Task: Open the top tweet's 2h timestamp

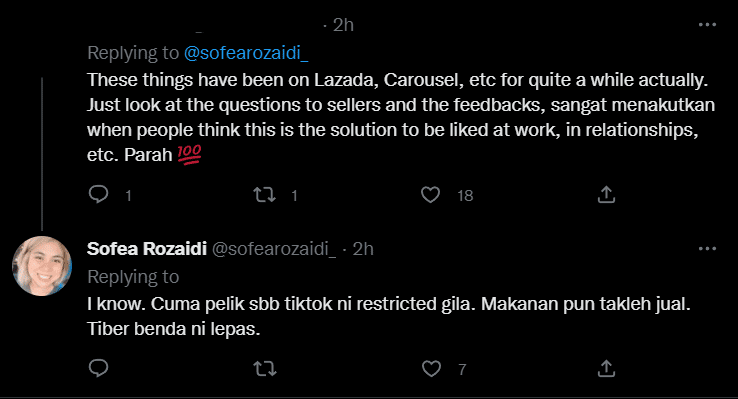Action: (x=343, y=25)
